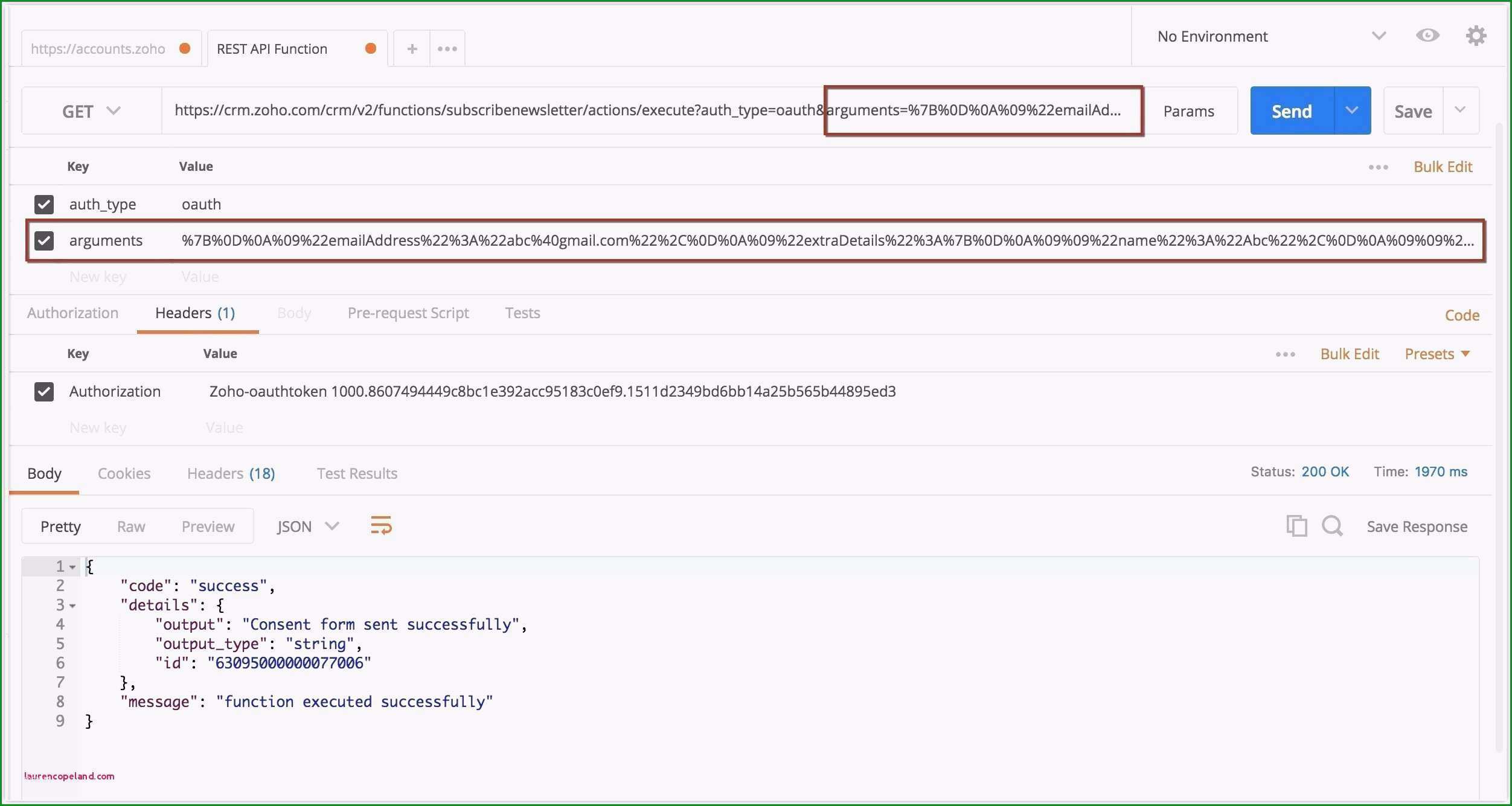Click the Send button to execute request
This screenshot has height=806, width=1512.
[1290, 110]
